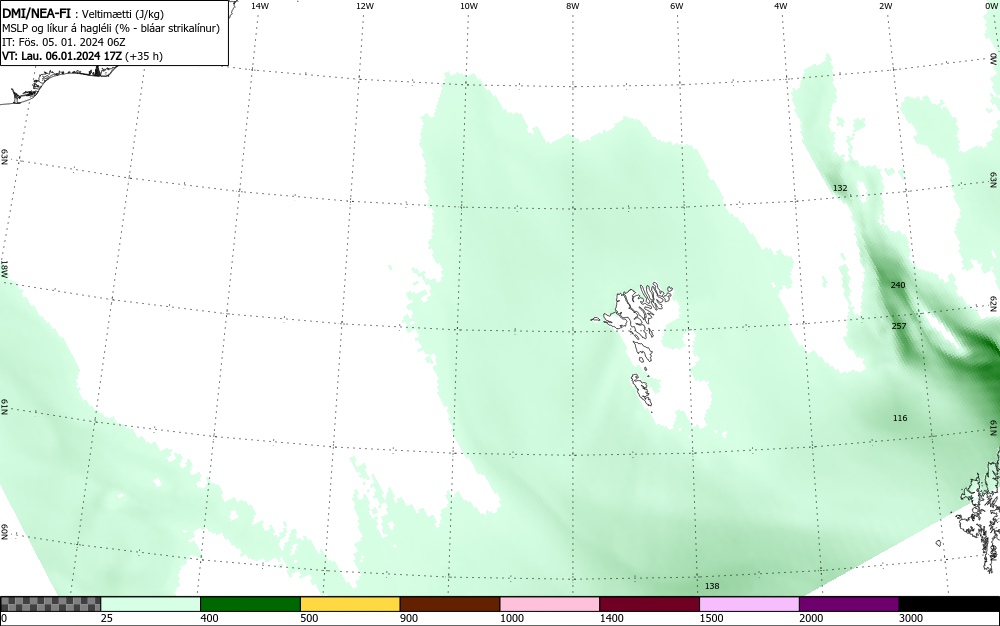Viewport: 1000px width, 626px height.
Task: Click the 14W longitude label
Action: (x=260, y=6)
